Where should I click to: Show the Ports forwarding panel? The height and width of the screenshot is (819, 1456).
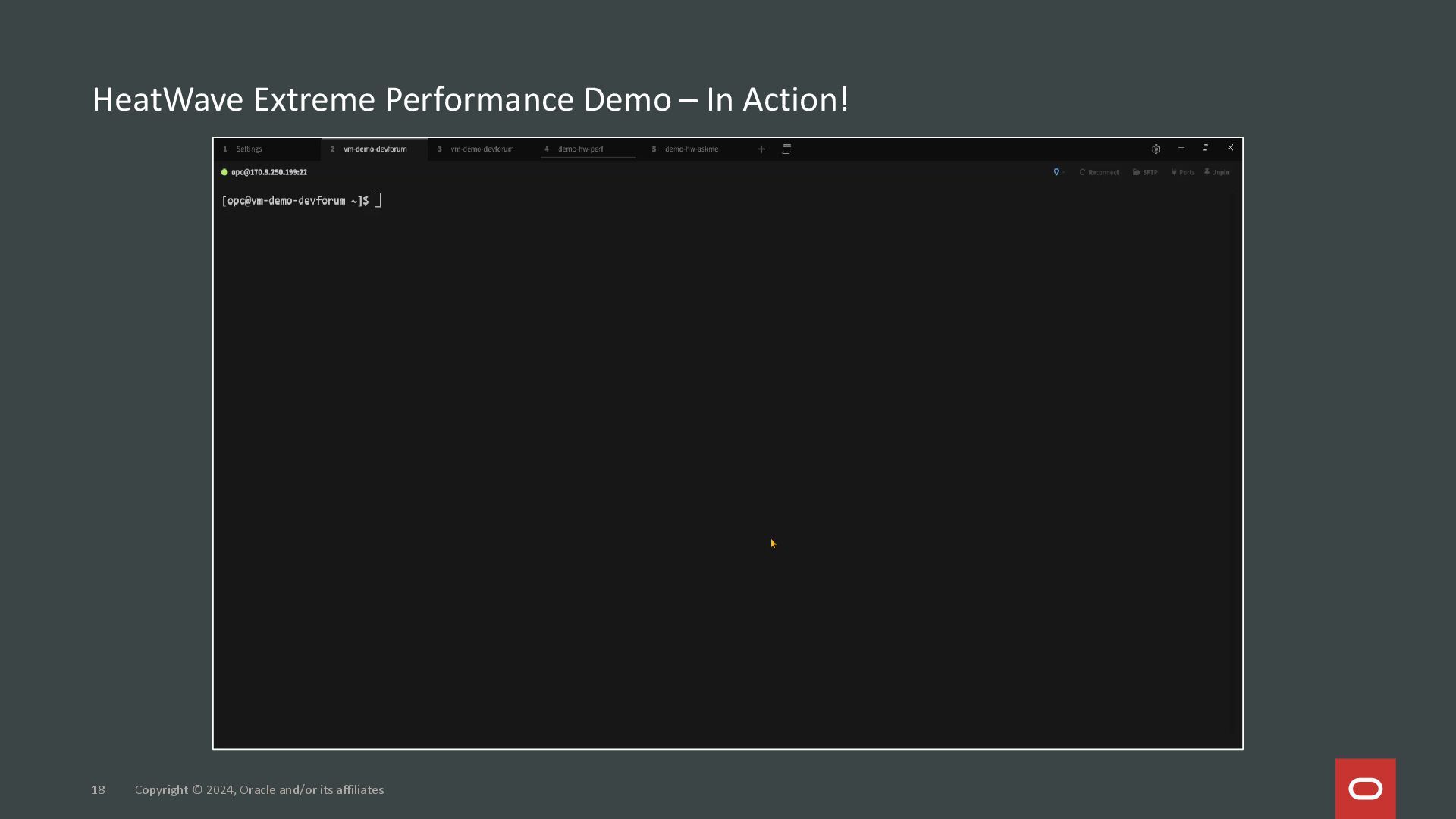click(x=1182, y=172)
